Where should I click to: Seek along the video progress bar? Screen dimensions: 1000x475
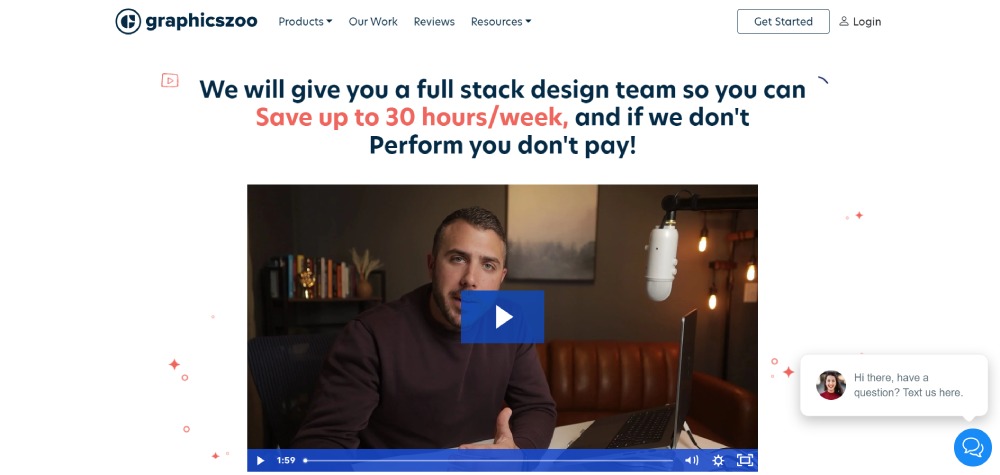point(489,460)
